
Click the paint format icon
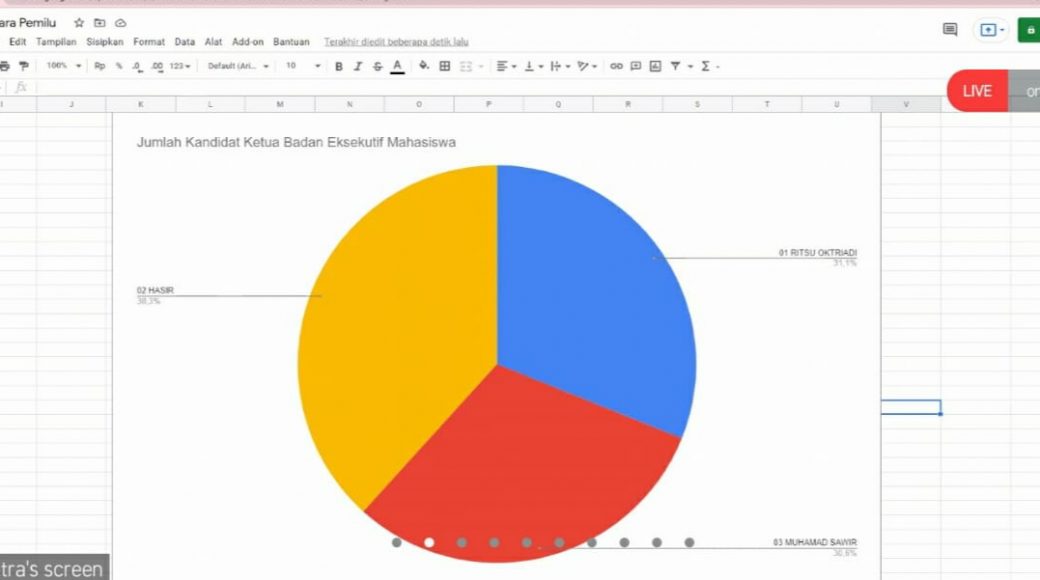tap(24, 66)
